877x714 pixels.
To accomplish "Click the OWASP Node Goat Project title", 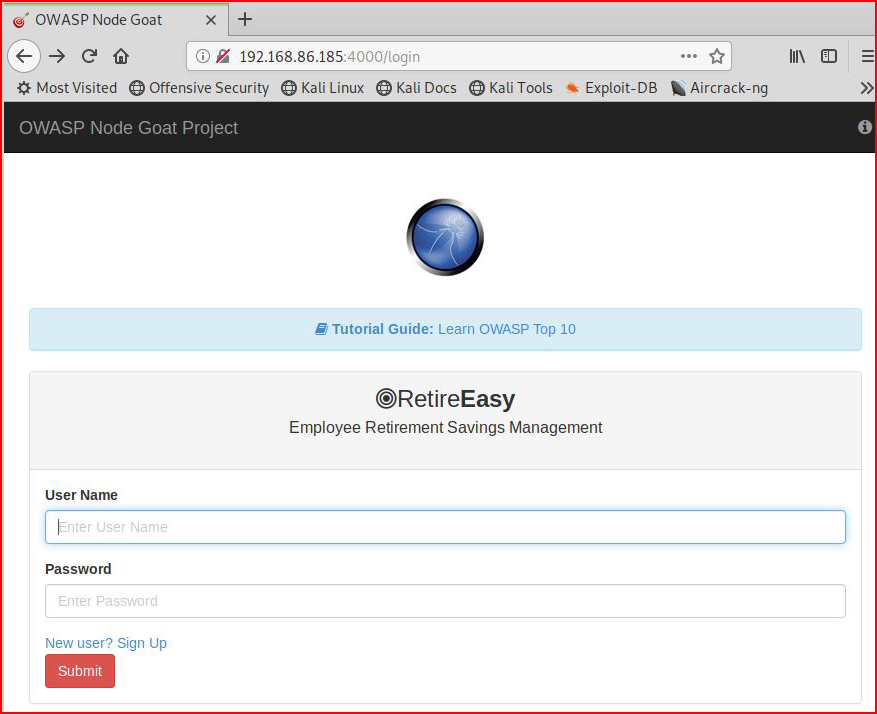I will pyautogui.click(x=129, y=127).
